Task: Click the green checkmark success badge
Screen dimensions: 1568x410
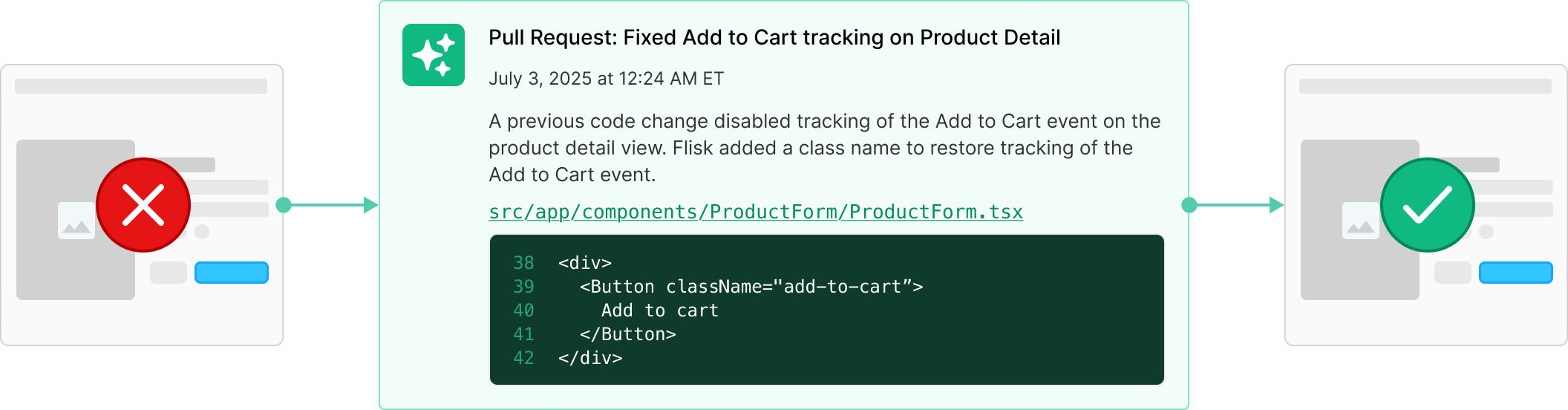Action: tap(1428, 205)
